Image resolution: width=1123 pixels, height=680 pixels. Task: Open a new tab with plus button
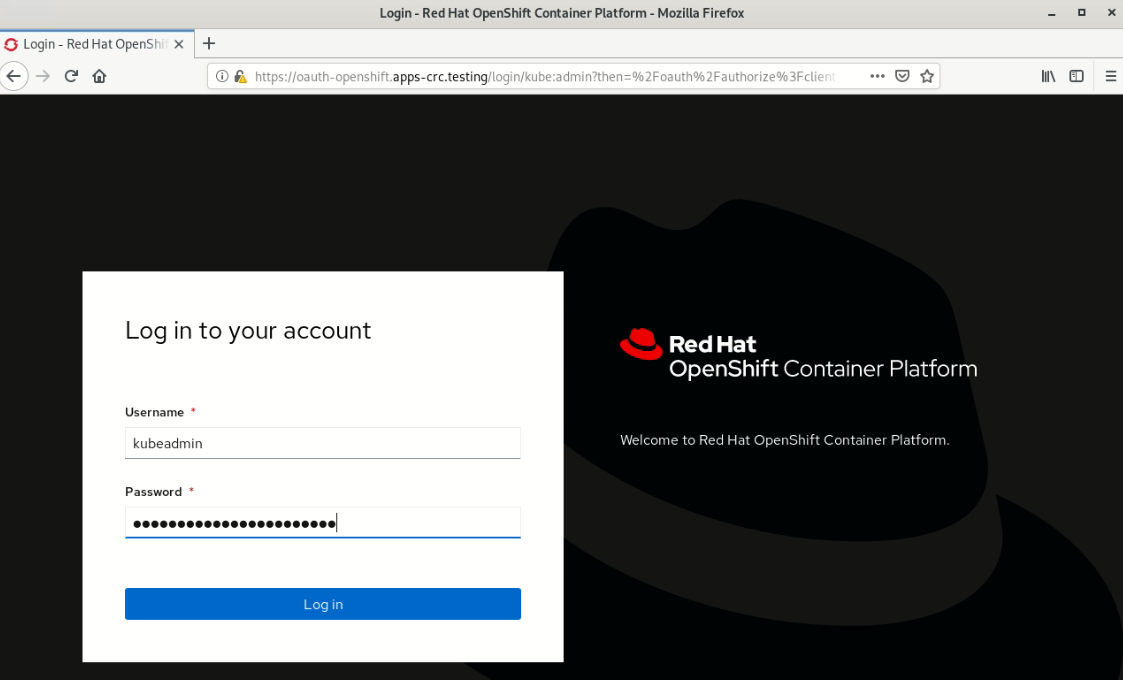tap(208, 44)
